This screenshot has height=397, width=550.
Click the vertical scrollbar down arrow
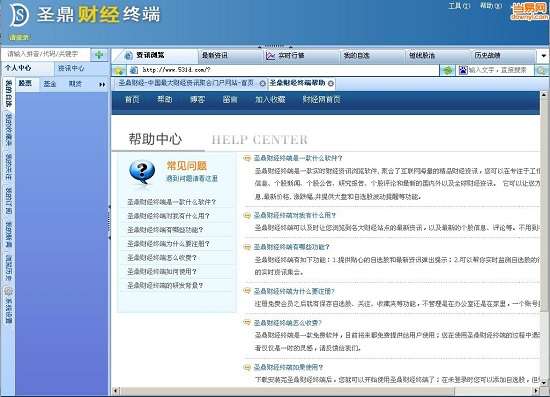point(544,382)
